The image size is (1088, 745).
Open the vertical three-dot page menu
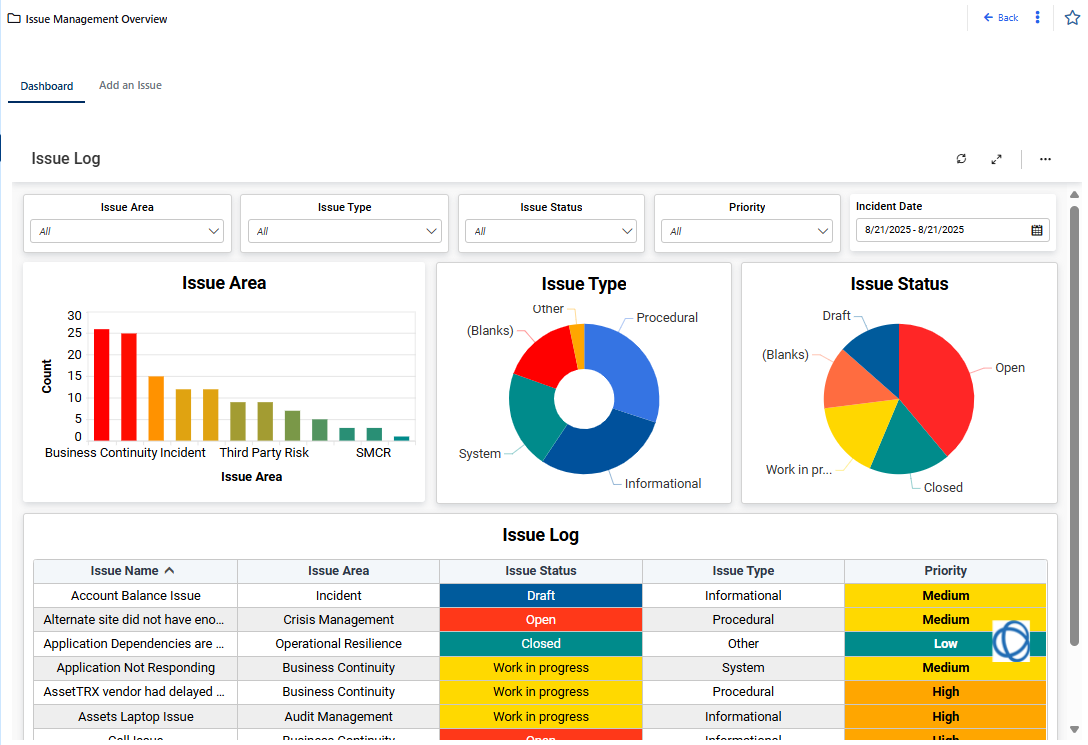coord(1038,18)
